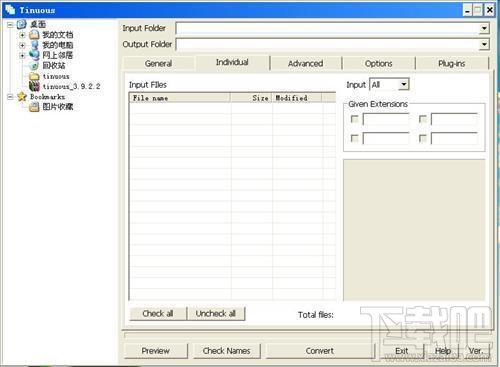Sort by the File name column header
Viewport: 500px width, 367px height.
180,98
